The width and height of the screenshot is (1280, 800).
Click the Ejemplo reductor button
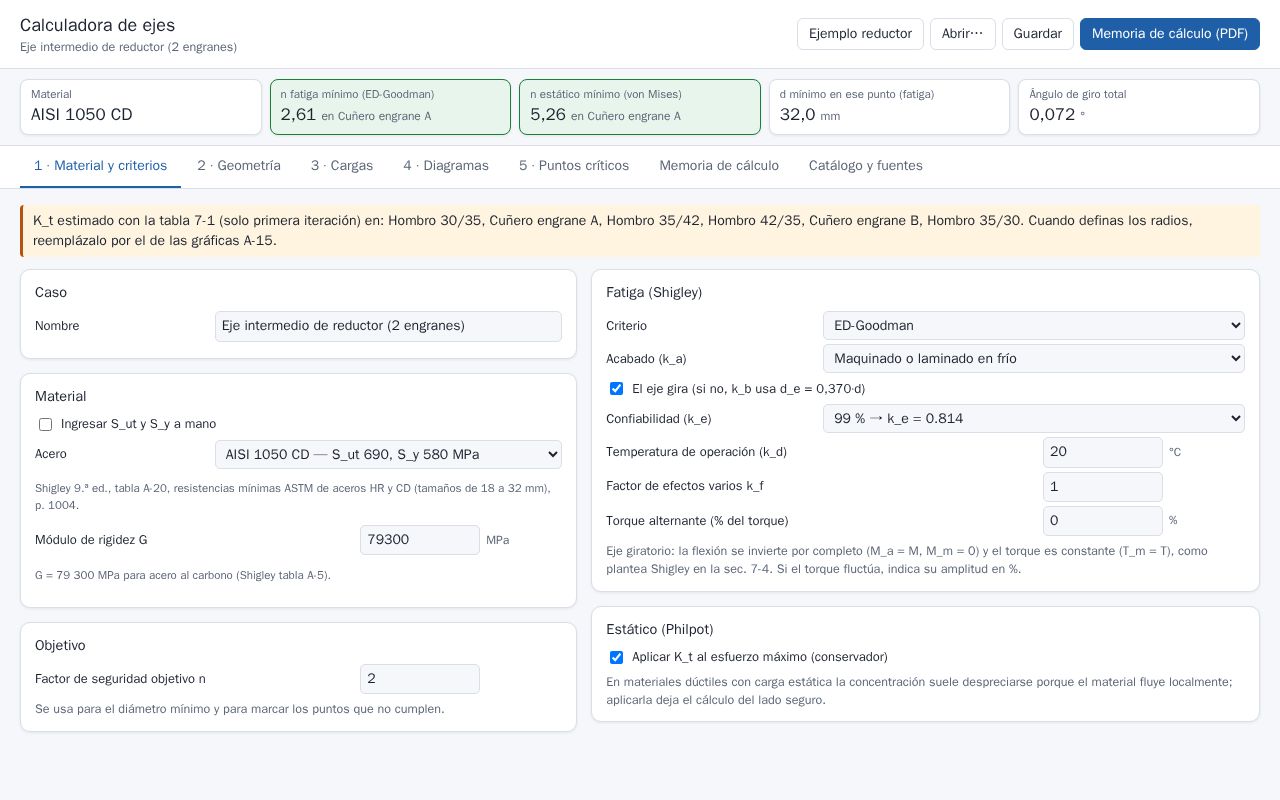pyautogui.click(x=860, y=34)
